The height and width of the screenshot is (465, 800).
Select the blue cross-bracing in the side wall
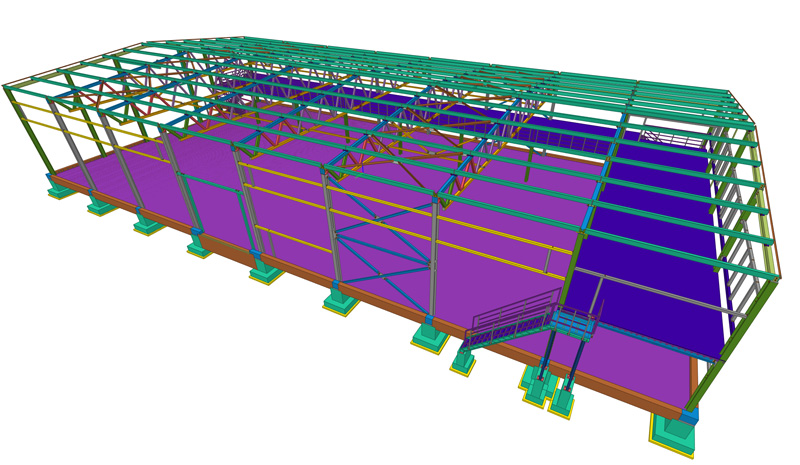pyautogui.click(x=380, y=250)
